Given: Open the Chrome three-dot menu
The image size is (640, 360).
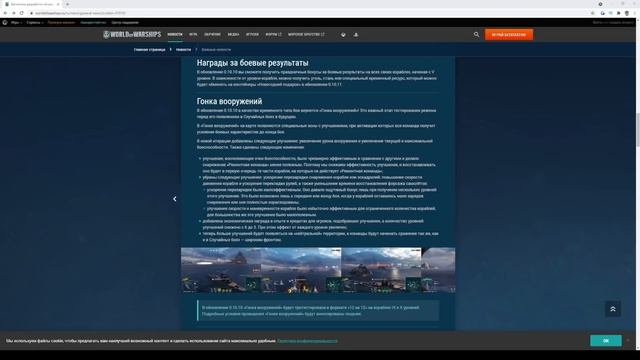Looking at the screenshot, I should (635, 13).
